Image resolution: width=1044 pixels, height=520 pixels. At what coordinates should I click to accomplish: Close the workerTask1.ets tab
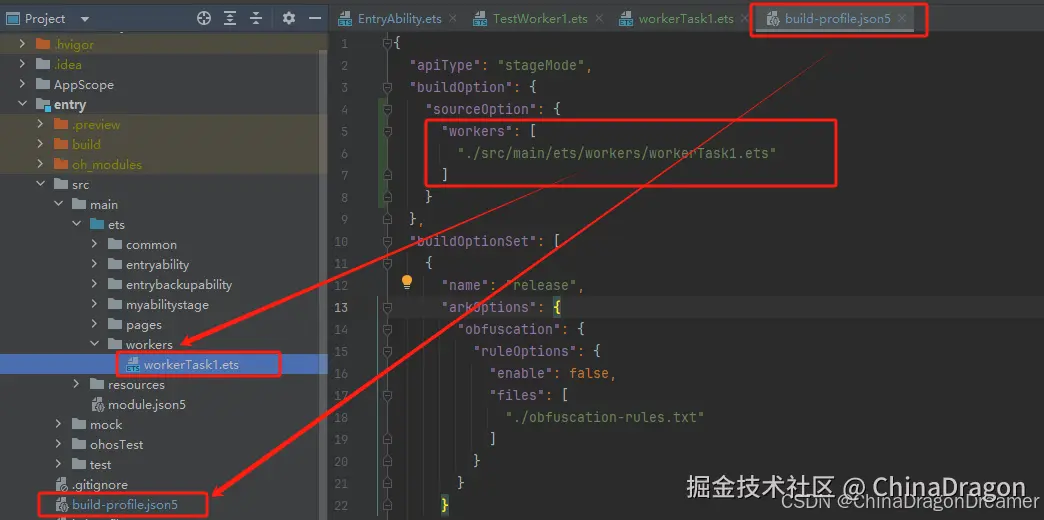pyautogui.click(x=745, y=19)
